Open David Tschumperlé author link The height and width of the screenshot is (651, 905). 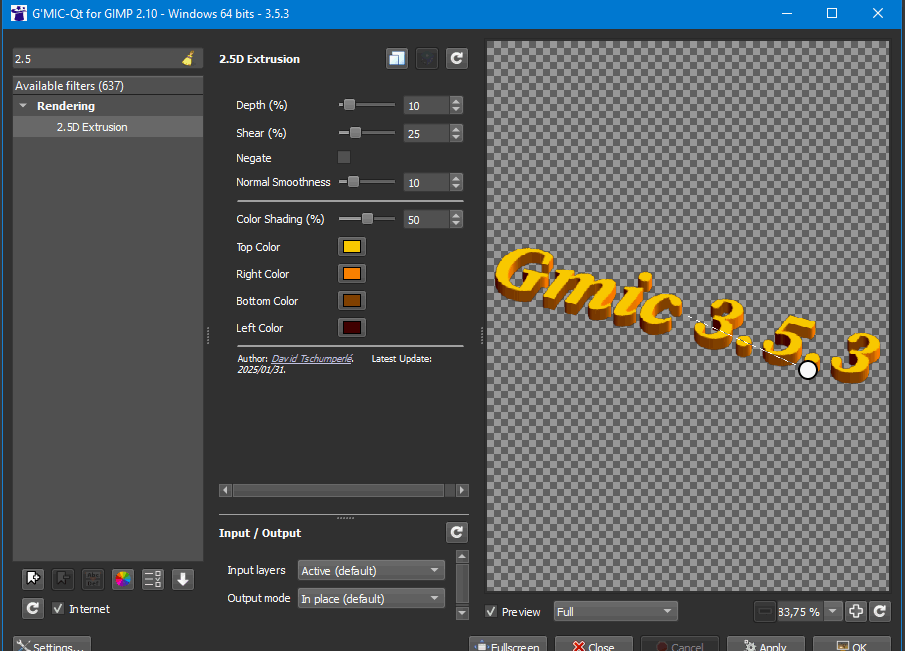click(x=312, y=358)
